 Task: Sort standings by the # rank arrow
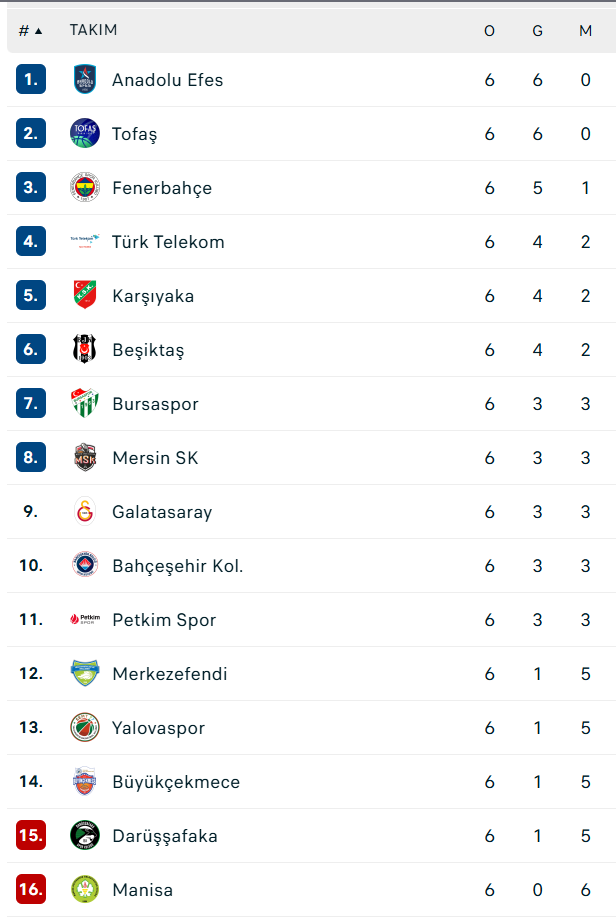pyautogui.click(x=30, y=30)
